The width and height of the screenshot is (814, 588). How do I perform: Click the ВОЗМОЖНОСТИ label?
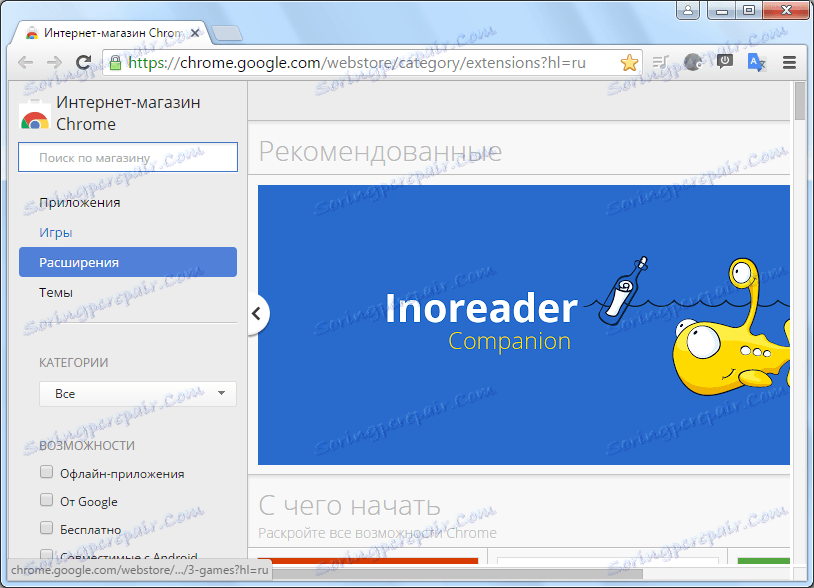click(x=87, y=446)
